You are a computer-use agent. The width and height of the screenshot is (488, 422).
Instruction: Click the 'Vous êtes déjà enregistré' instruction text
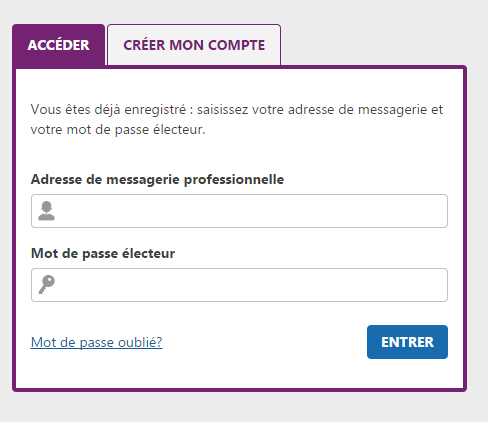point(237,119)
